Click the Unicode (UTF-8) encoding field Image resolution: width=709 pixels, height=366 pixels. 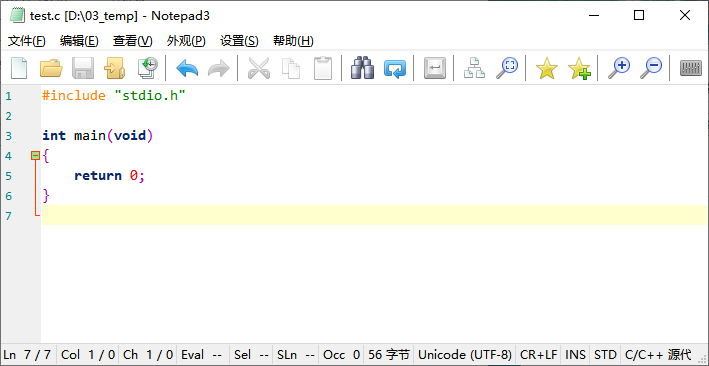pyautogui.click(x=465, y=355)
